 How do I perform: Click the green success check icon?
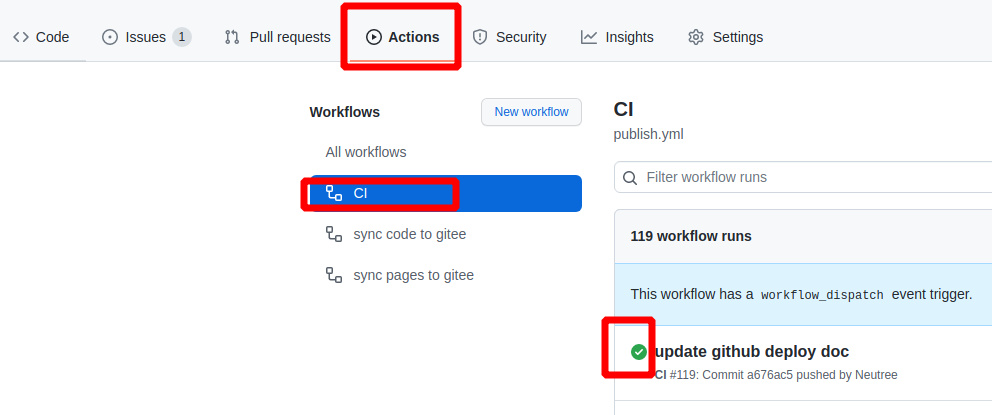point(639,352)
